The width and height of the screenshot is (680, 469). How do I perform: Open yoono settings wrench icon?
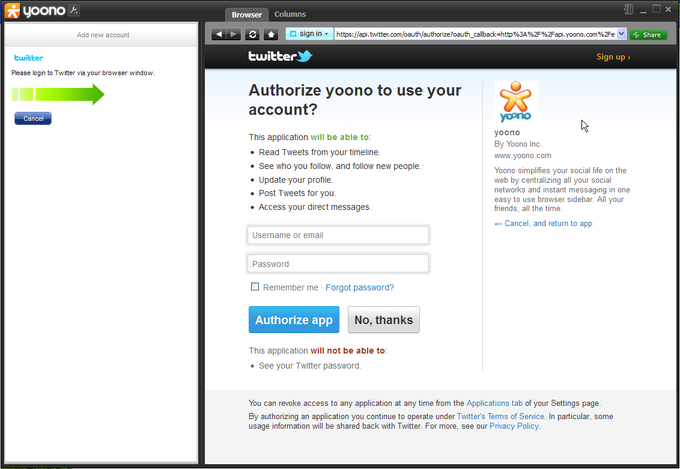74,10
